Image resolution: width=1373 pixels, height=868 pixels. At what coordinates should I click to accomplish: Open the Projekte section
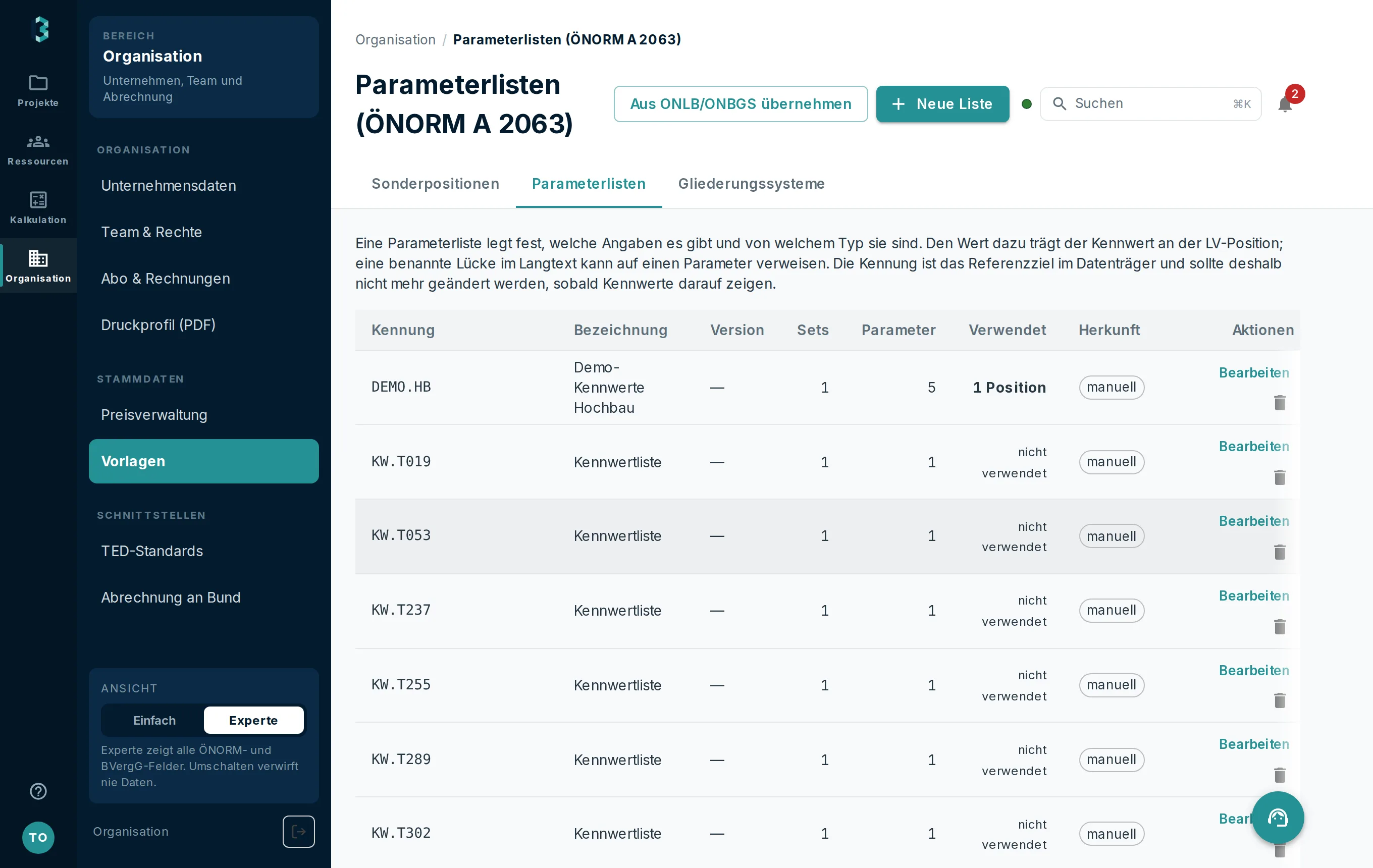[38, 91]
